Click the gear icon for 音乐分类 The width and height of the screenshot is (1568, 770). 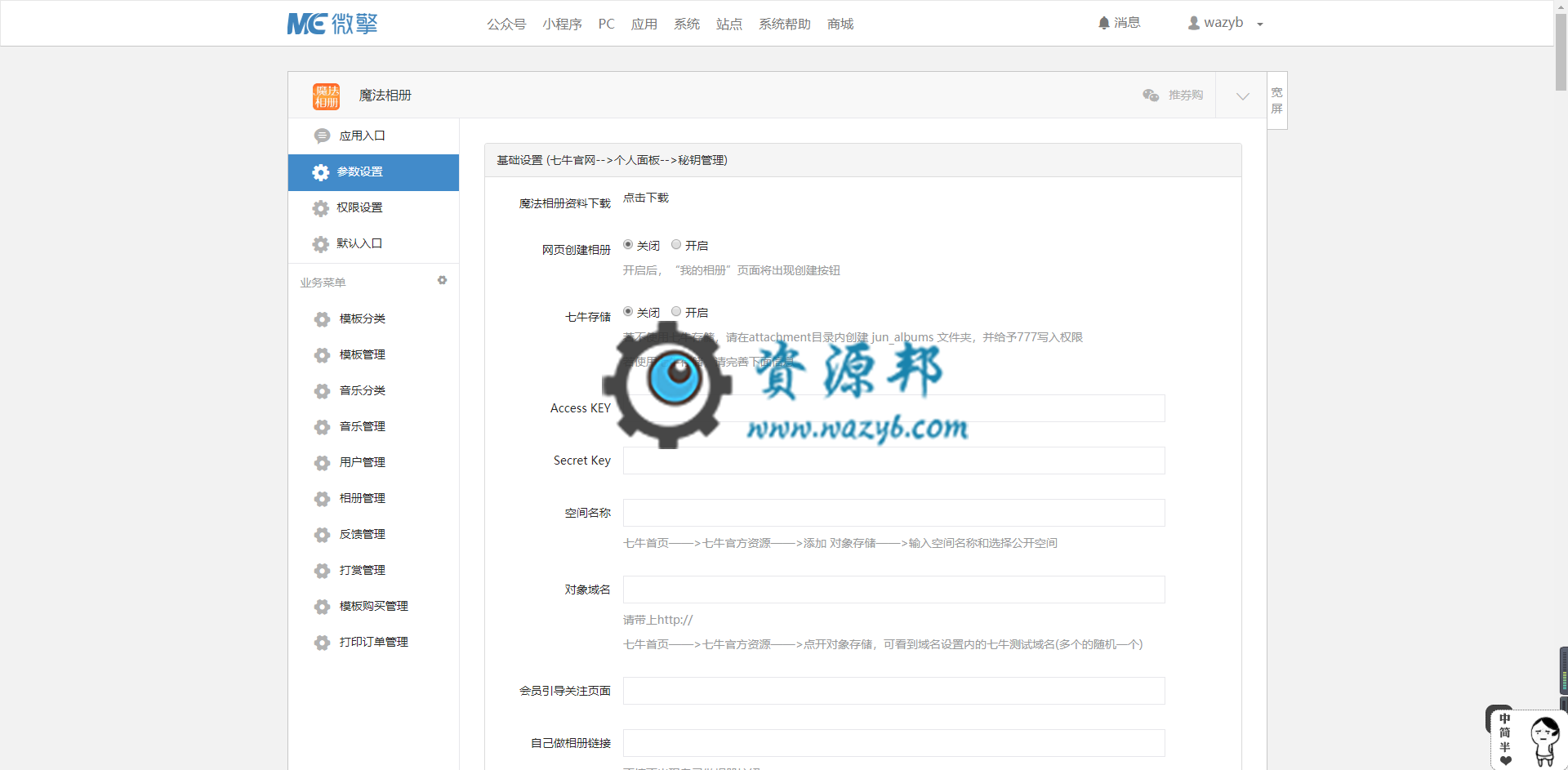(322, 391)
